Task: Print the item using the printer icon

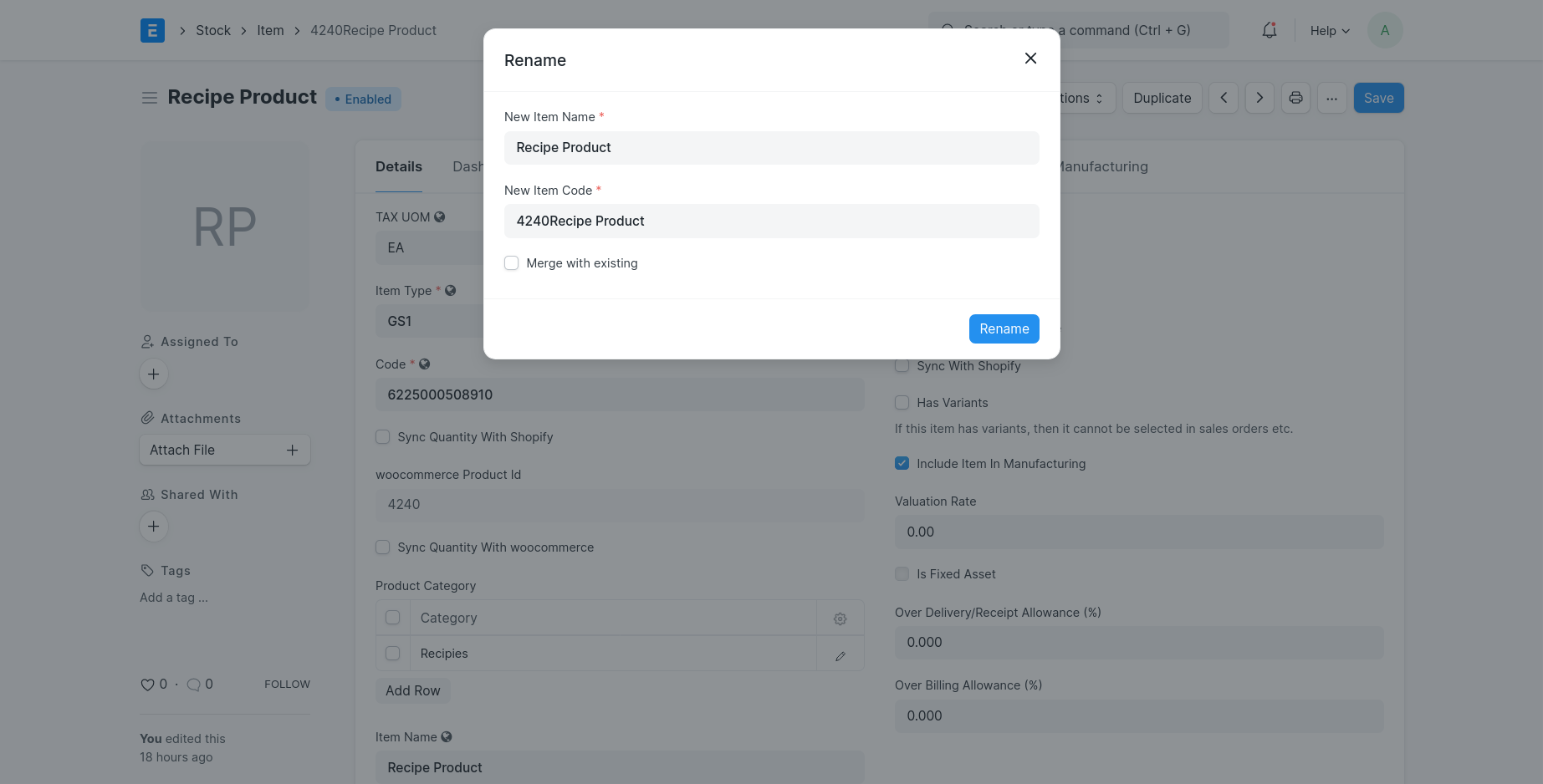Action: [x=1295, y=98]
